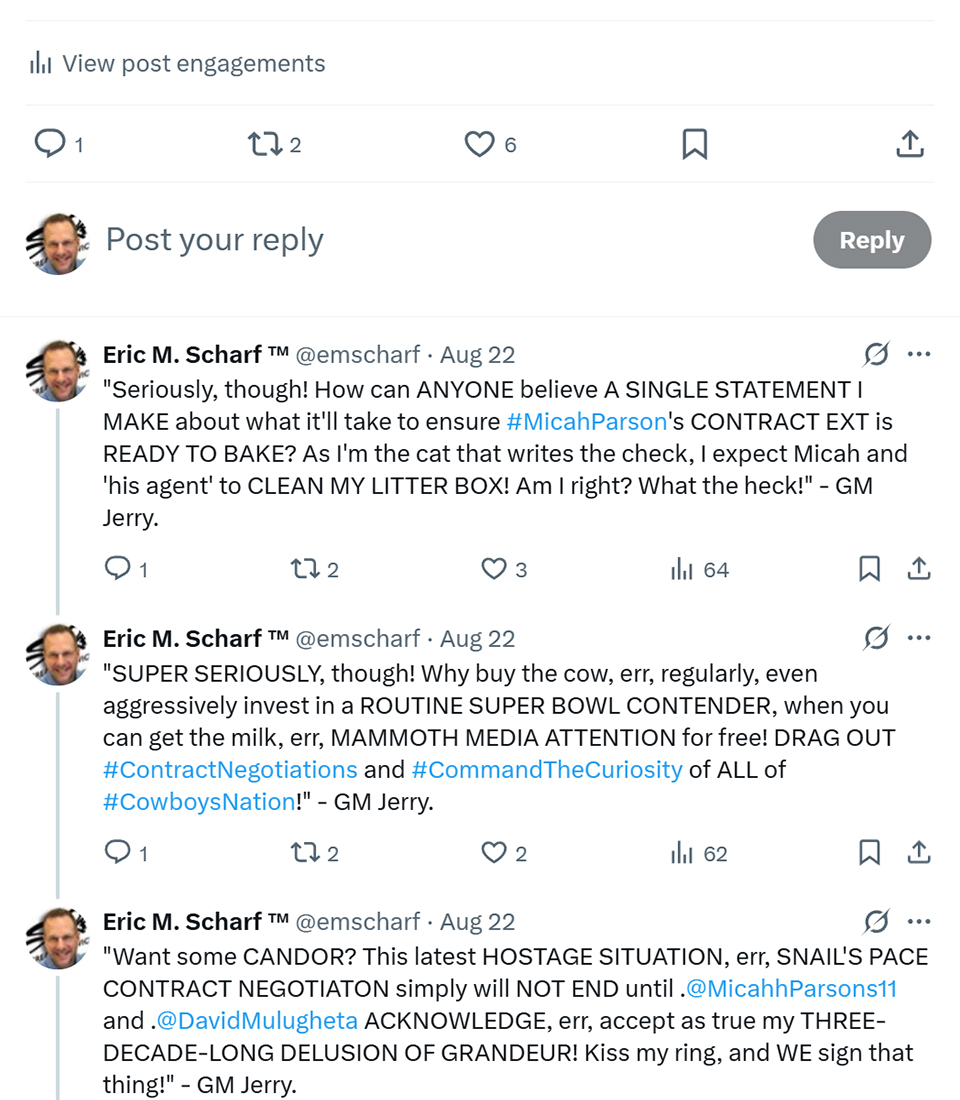Click Grok icon on the first reply
This screenshot has height=1100, width=960.
pyautogui.click(x=876, y=354)
